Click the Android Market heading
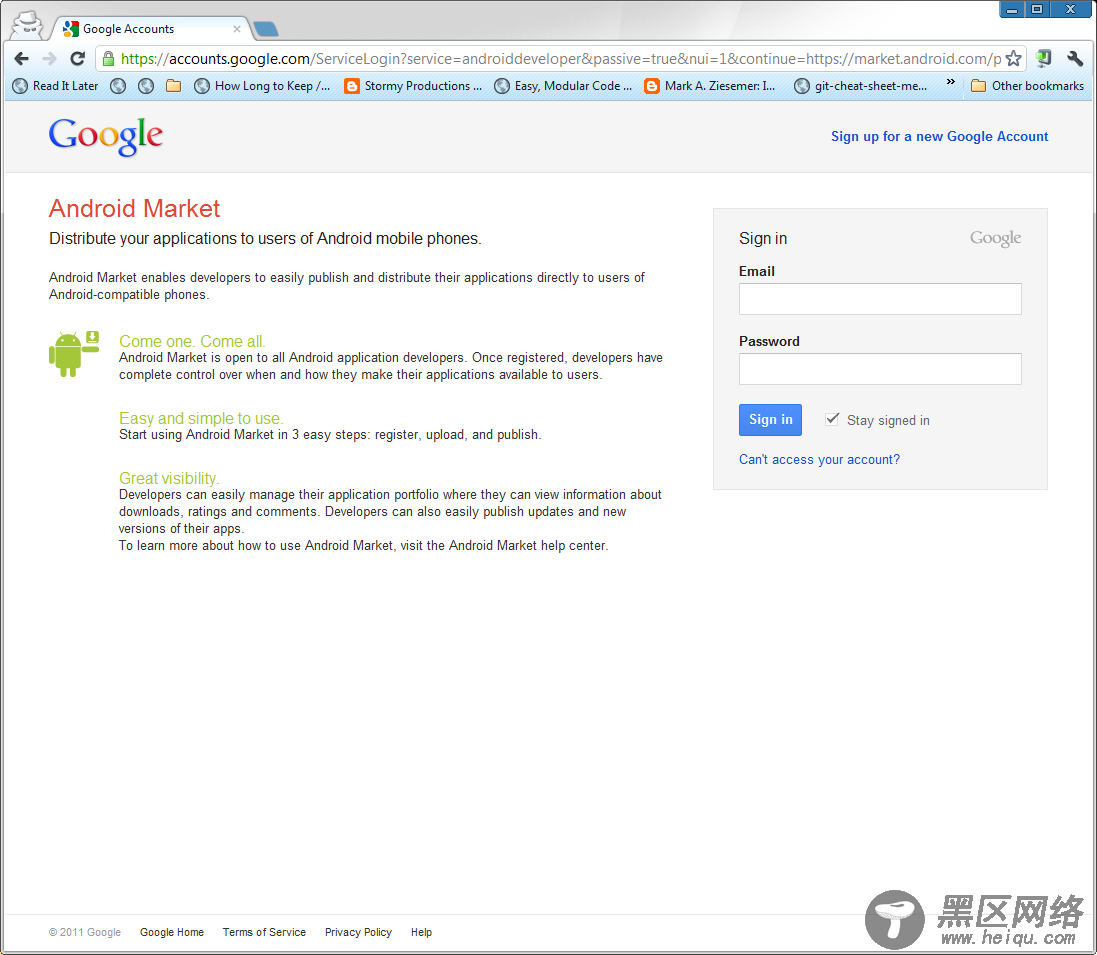Viewport: 1097px width, 955px height. coord(134,208)
